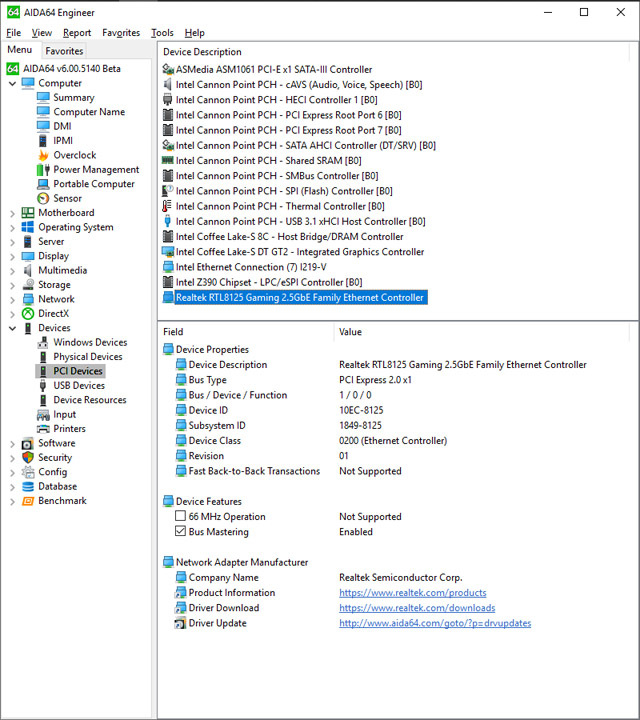Select the DMI tree item
Viewport: 640px width, 720px height.
tap(62, 126)
